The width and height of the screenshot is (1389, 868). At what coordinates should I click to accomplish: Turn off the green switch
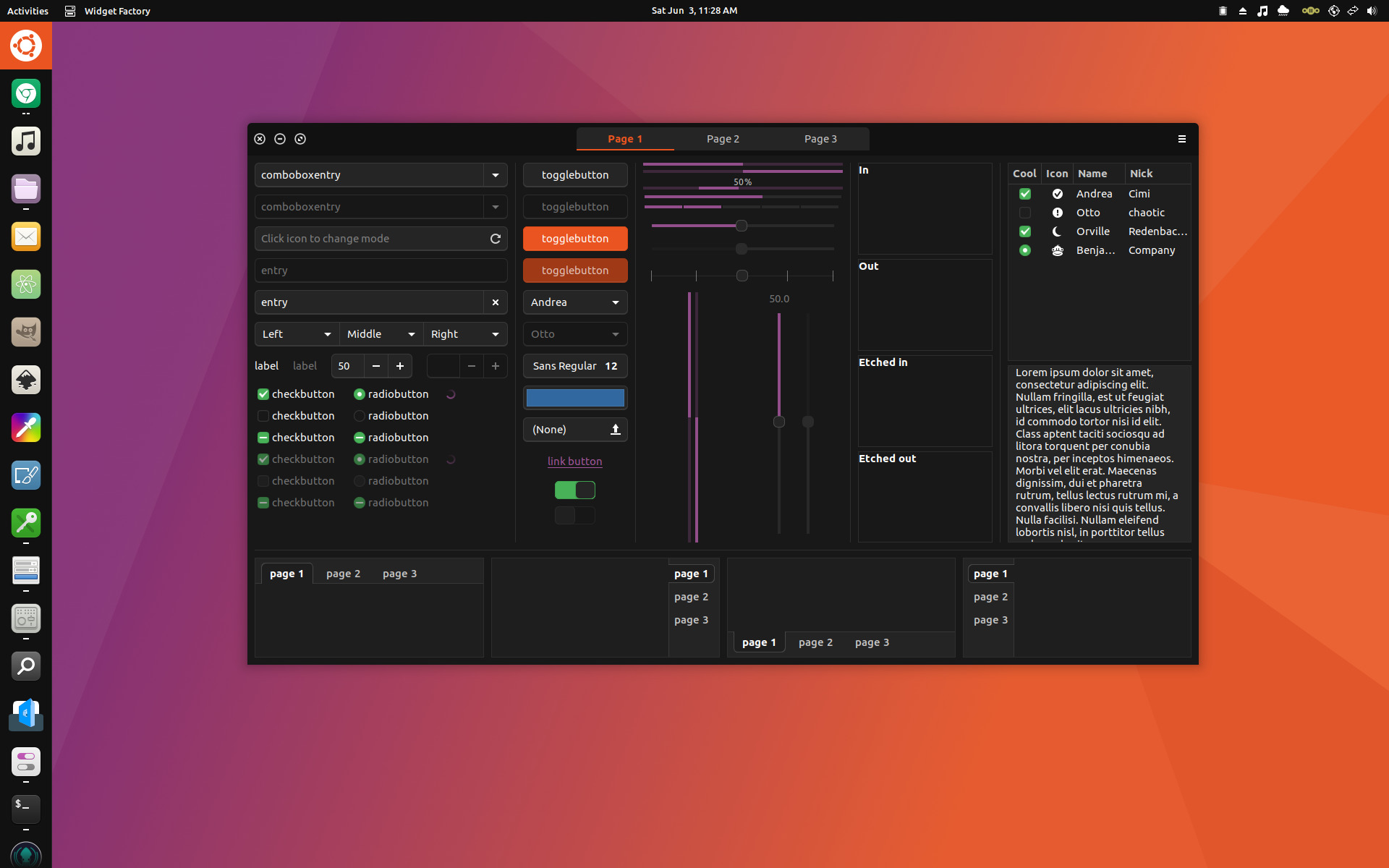575,490
